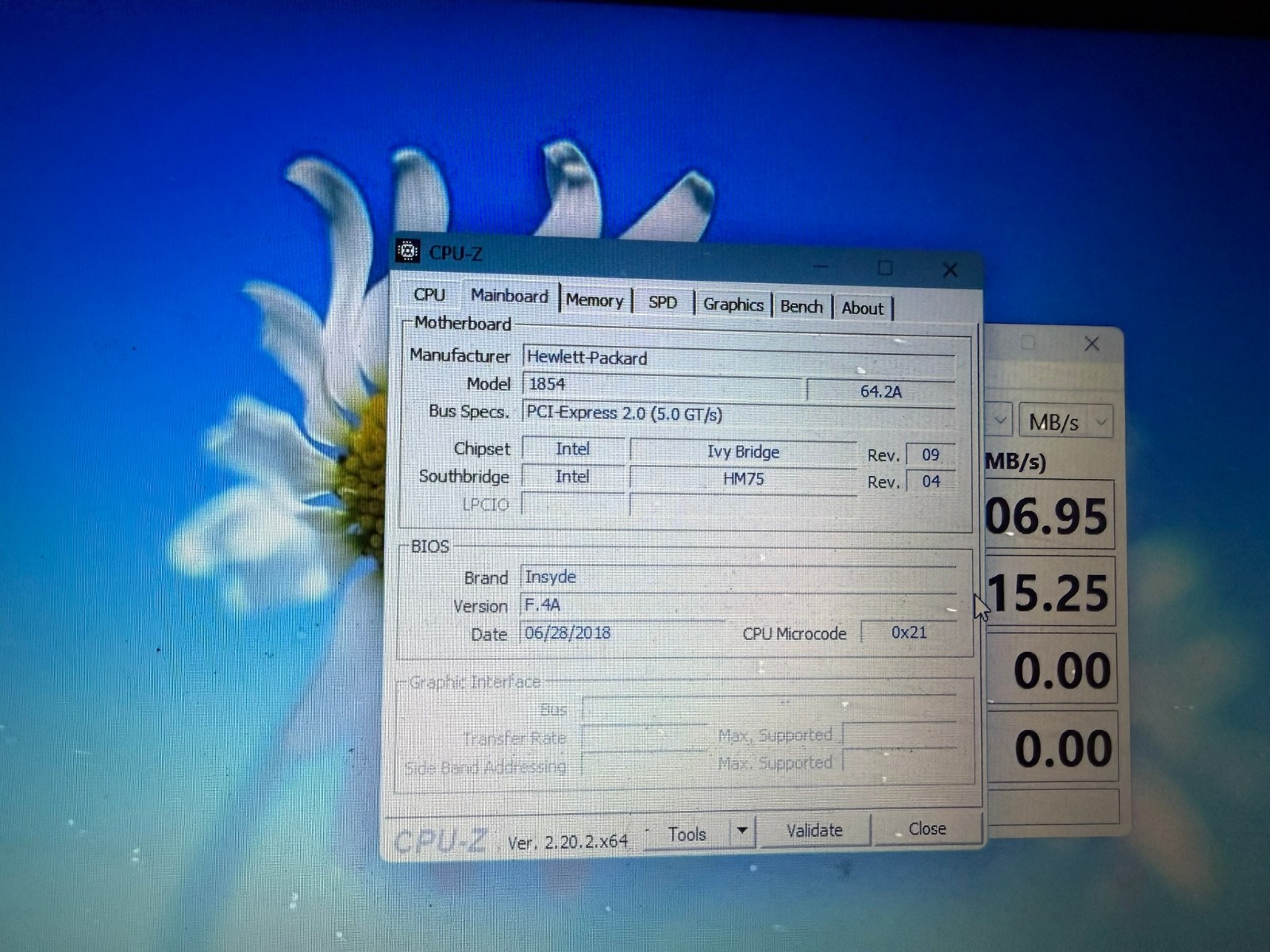Open the Bench tab
The width and height of the screenshot is (1270, 952).
802,306
